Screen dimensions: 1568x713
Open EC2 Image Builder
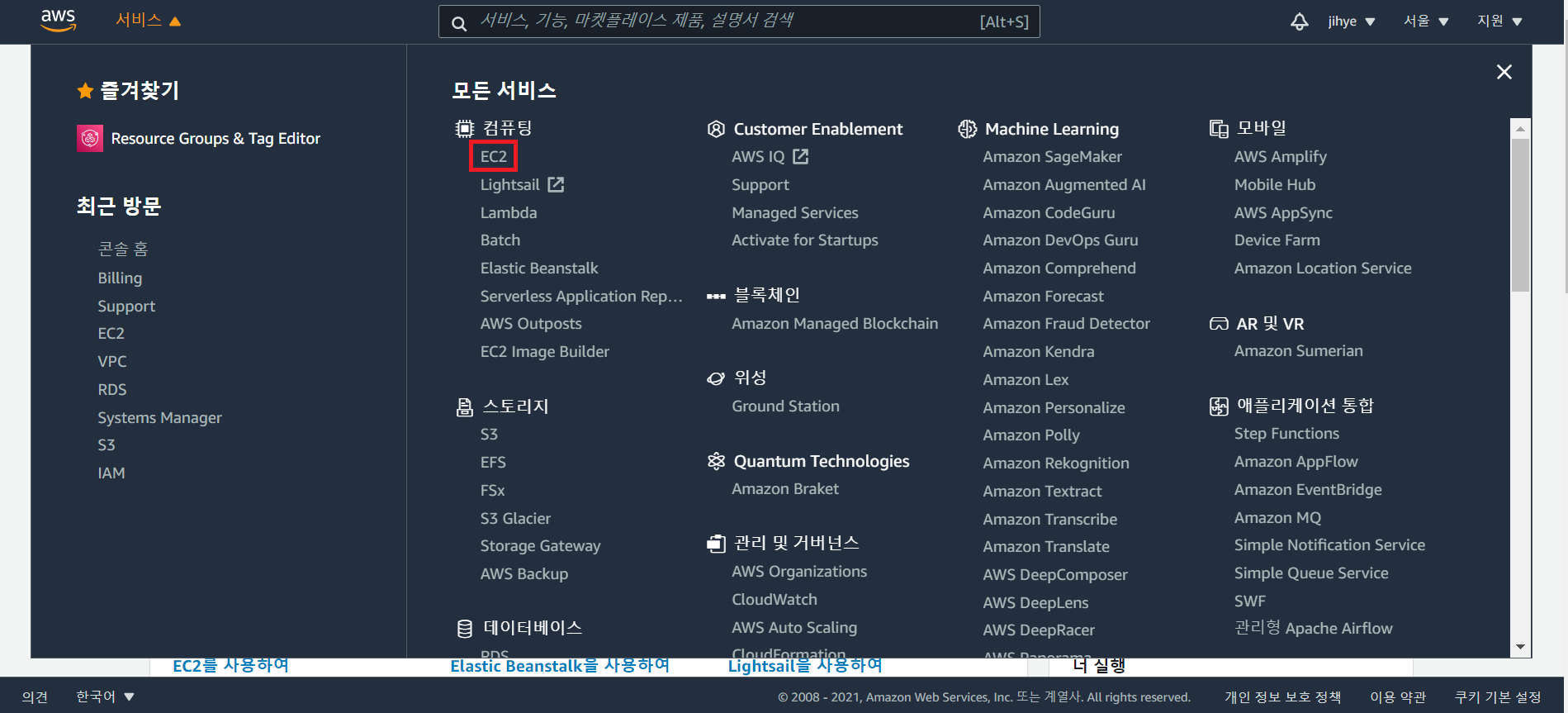coord(545,351)
